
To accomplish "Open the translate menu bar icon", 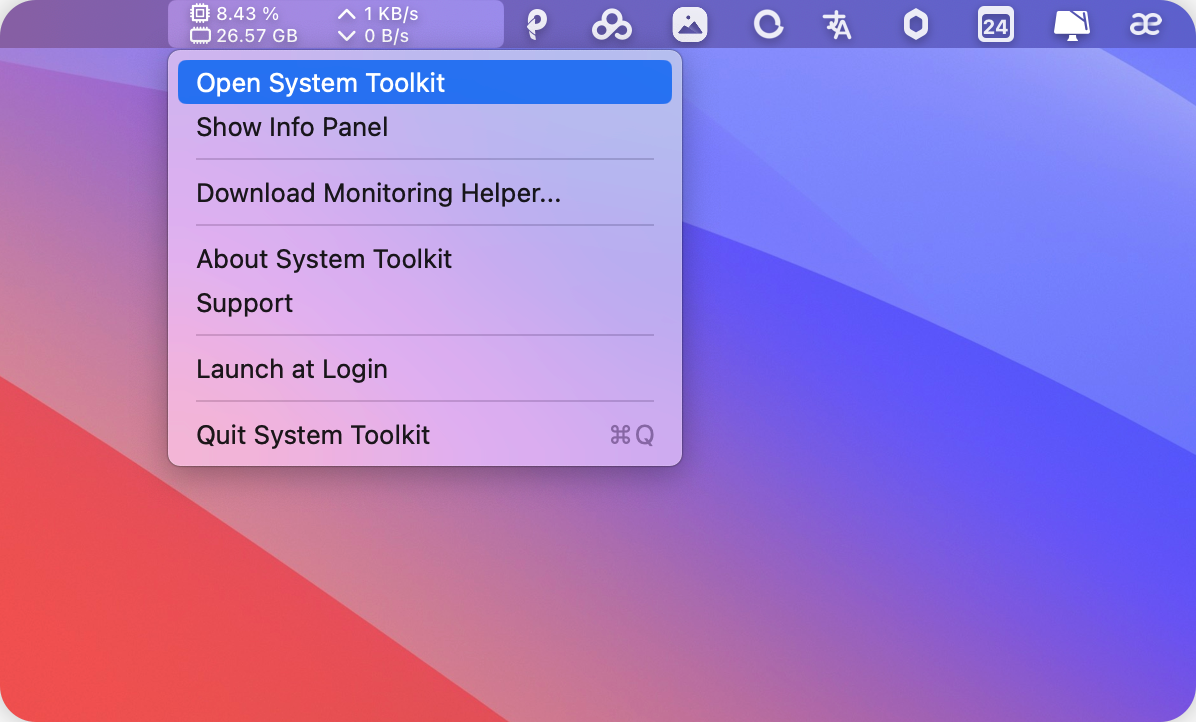I will point(837,24).
